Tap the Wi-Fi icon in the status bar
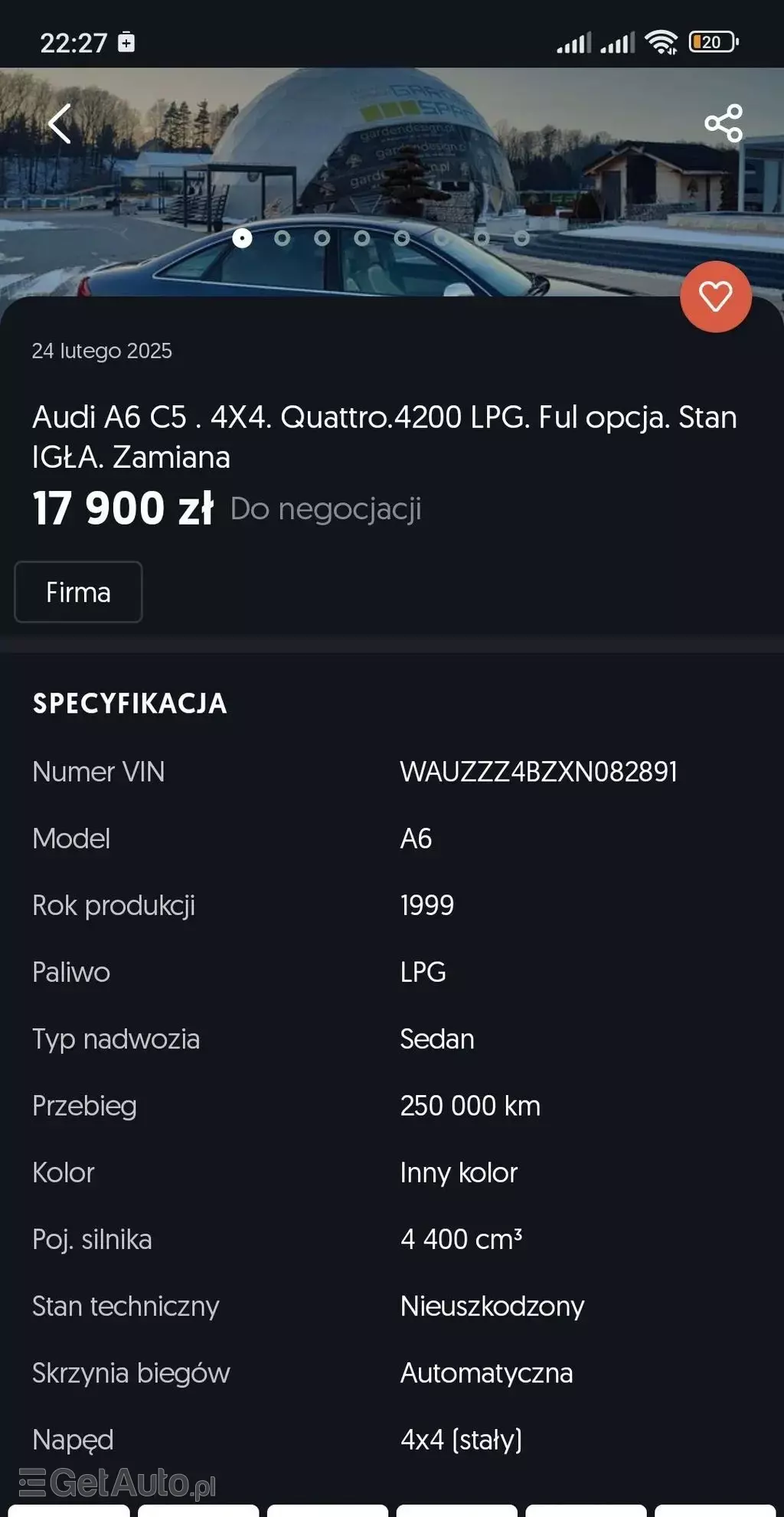784x1517 pixels. (x=663, y=43)
